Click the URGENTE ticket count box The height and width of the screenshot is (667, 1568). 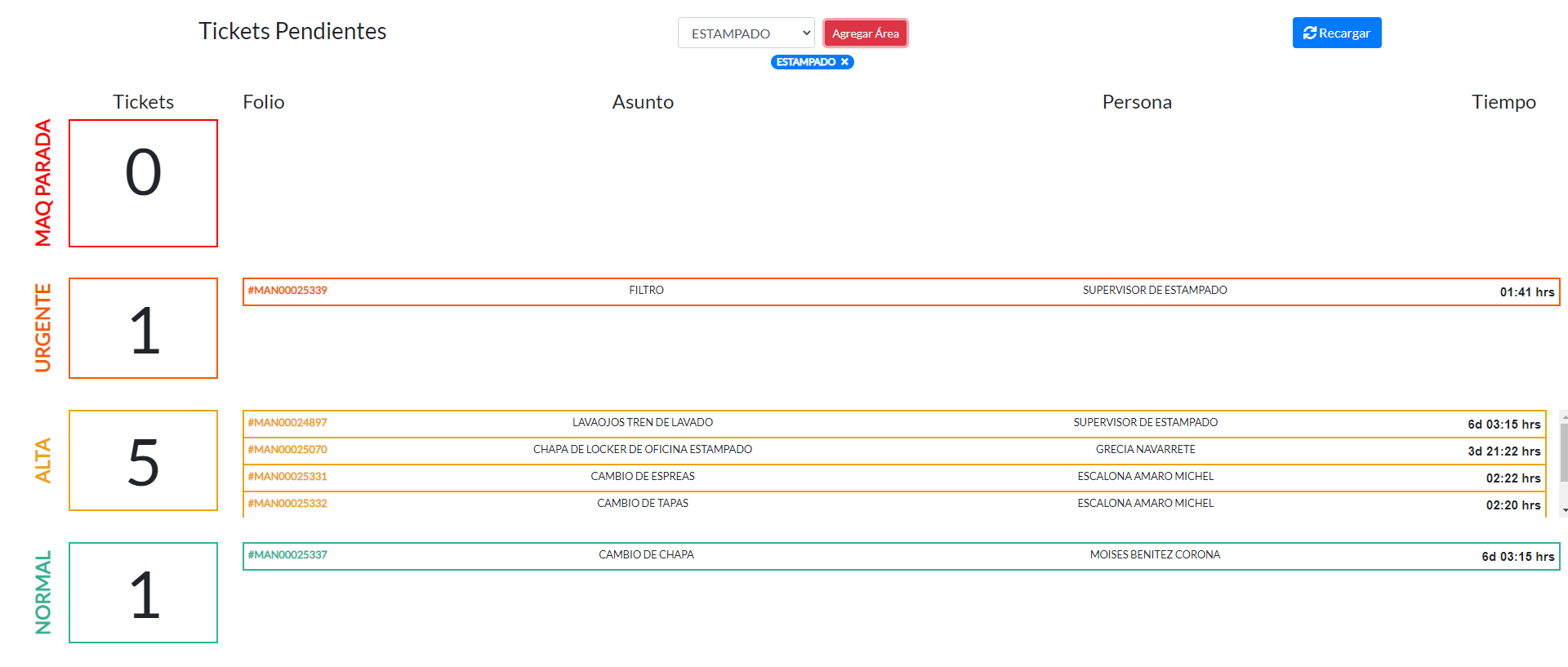[x=143, y=328]
